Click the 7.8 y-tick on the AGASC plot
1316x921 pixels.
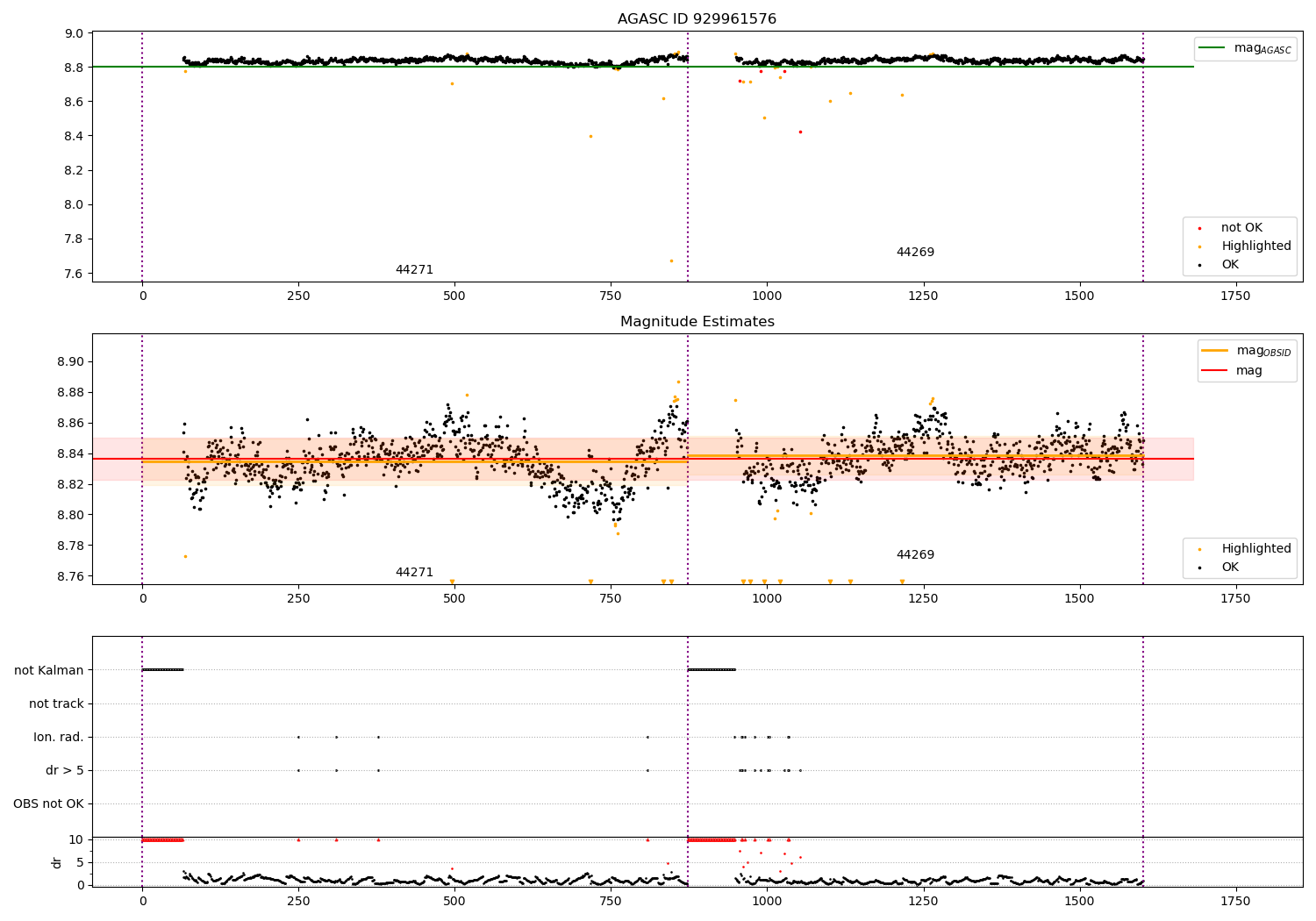pos(74,239)
